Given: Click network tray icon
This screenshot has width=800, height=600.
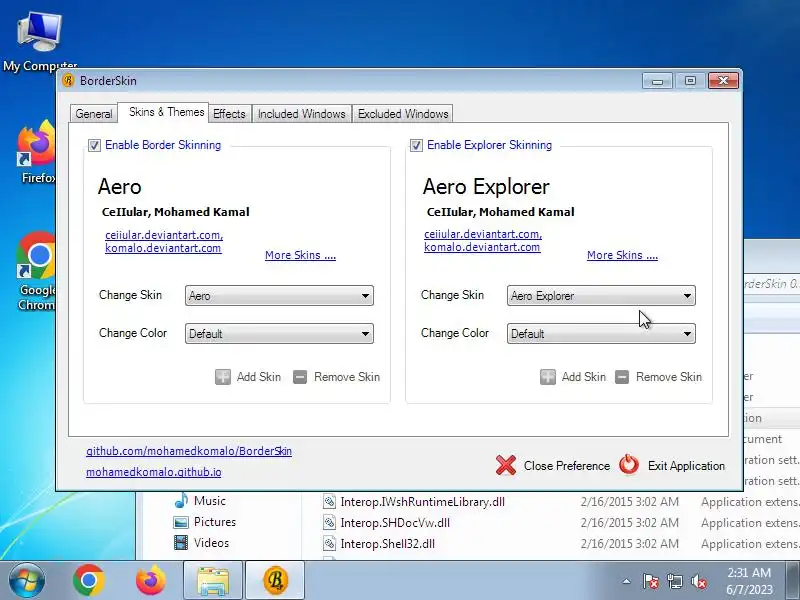Looking at the screenshot, I should point(675,581).
